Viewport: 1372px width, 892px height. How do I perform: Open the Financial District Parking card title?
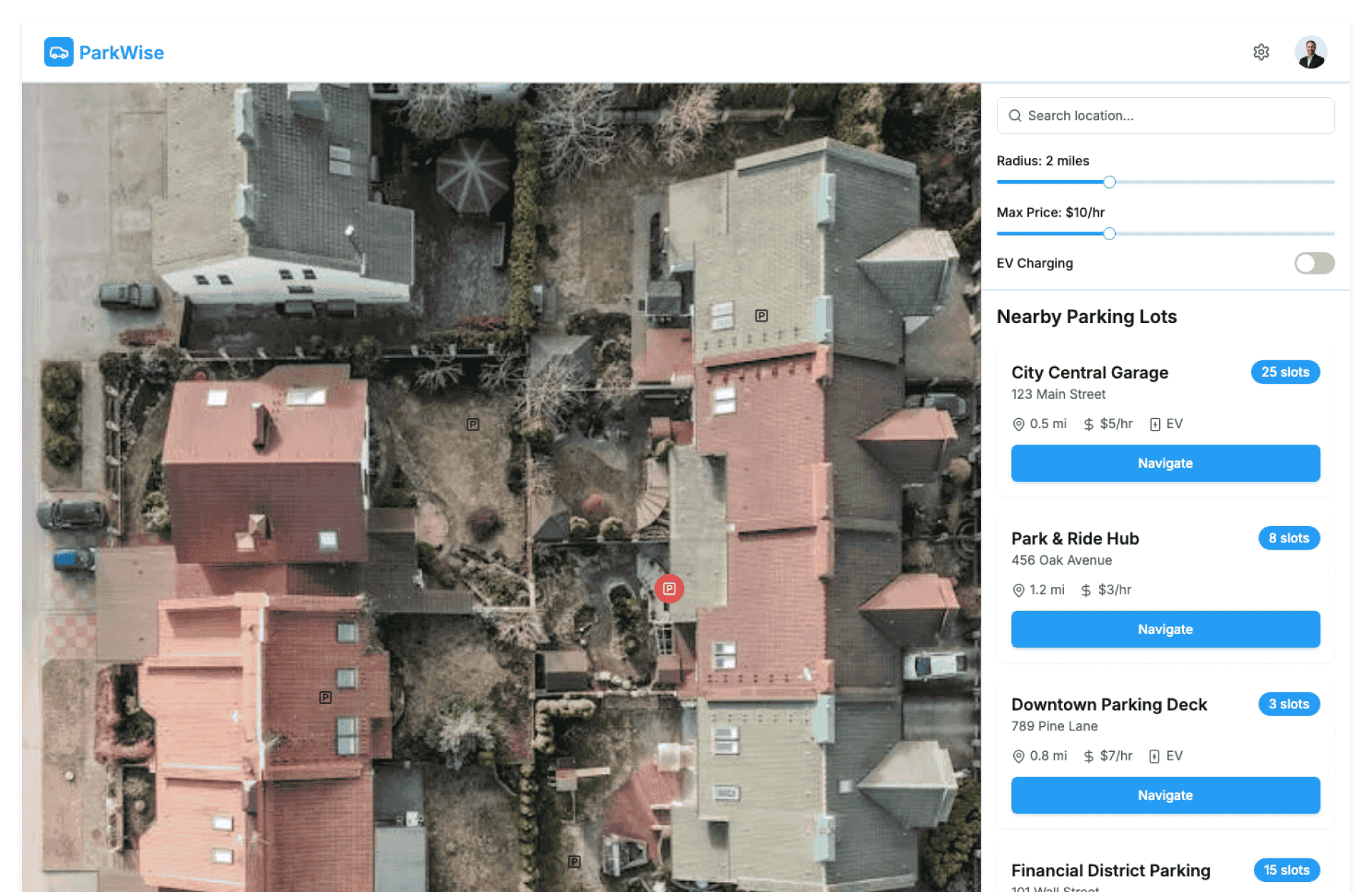tap(1110, 870)
